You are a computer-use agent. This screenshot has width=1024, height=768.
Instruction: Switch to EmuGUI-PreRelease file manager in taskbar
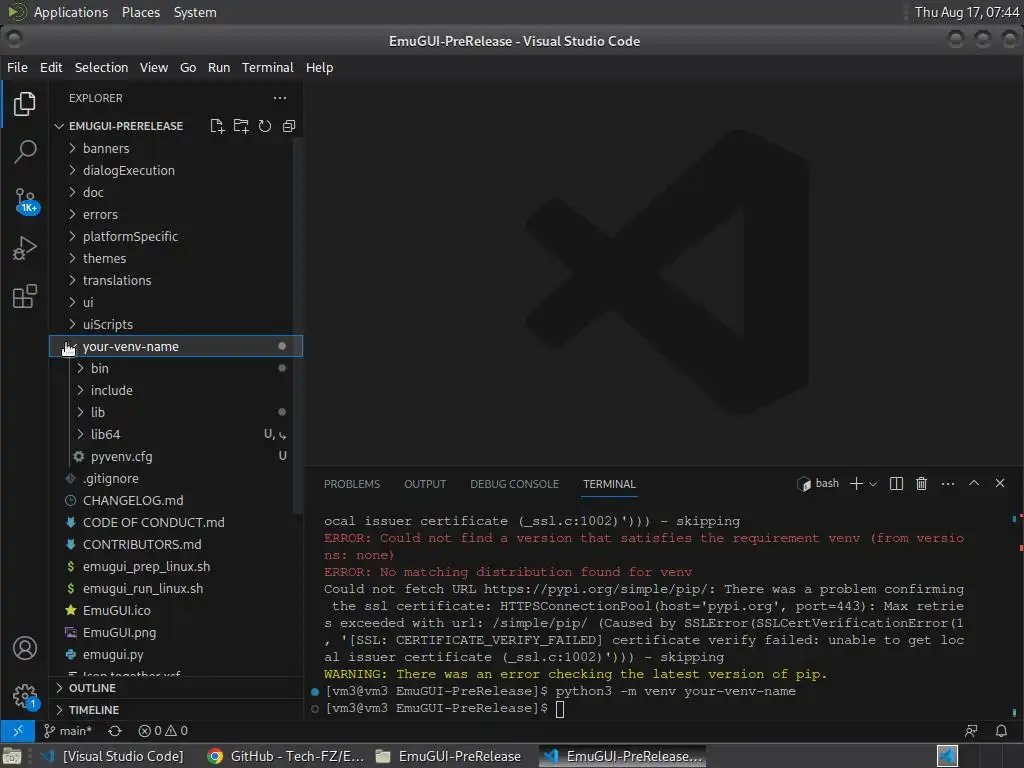coord(449,756)
